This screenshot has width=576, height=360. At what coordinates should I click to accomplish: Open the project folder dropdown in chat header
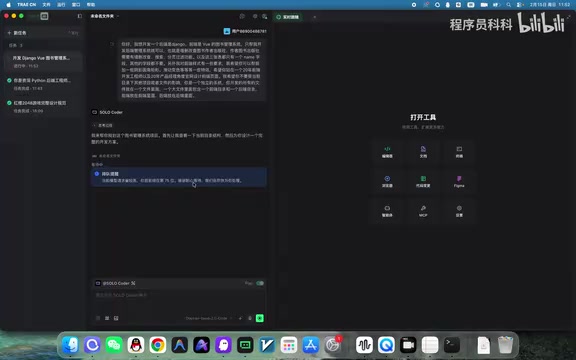(105, 16)
